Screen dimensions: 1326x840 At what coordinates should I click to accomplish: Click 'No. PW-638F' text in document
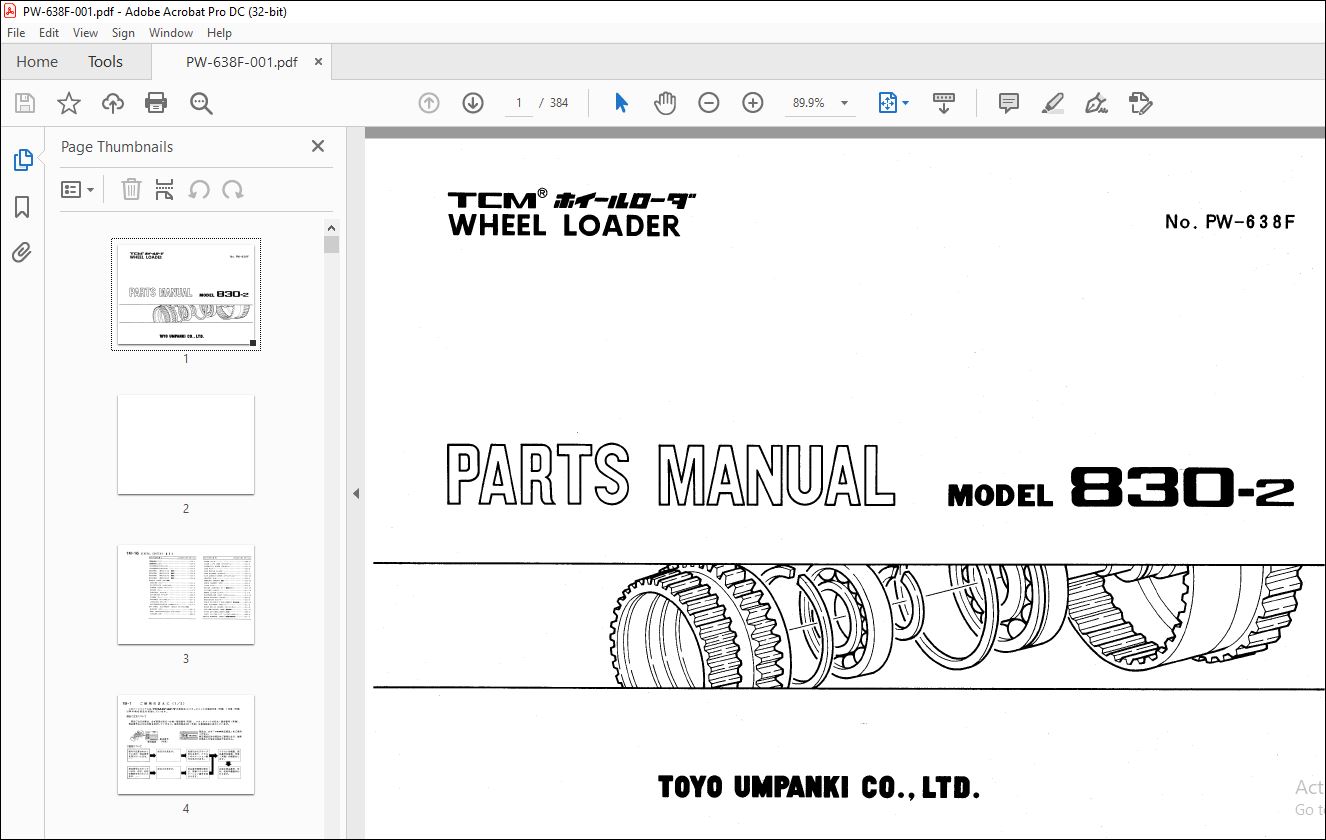(x=1230, y=221)
